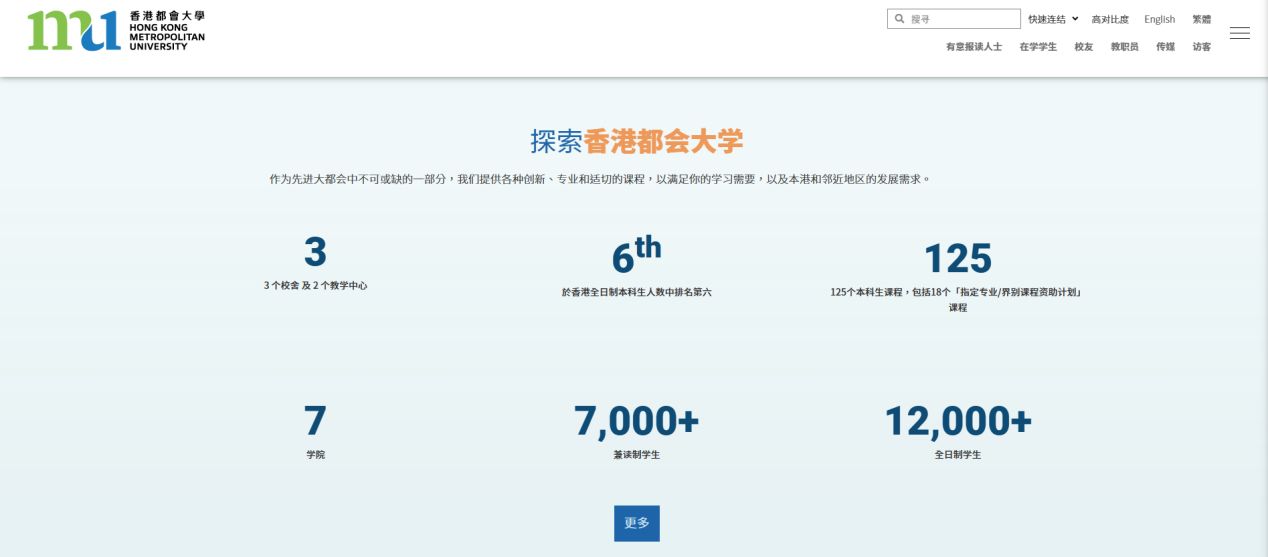Click the 全日制学生 label
1268x557 pixels.
coord(958,455)
